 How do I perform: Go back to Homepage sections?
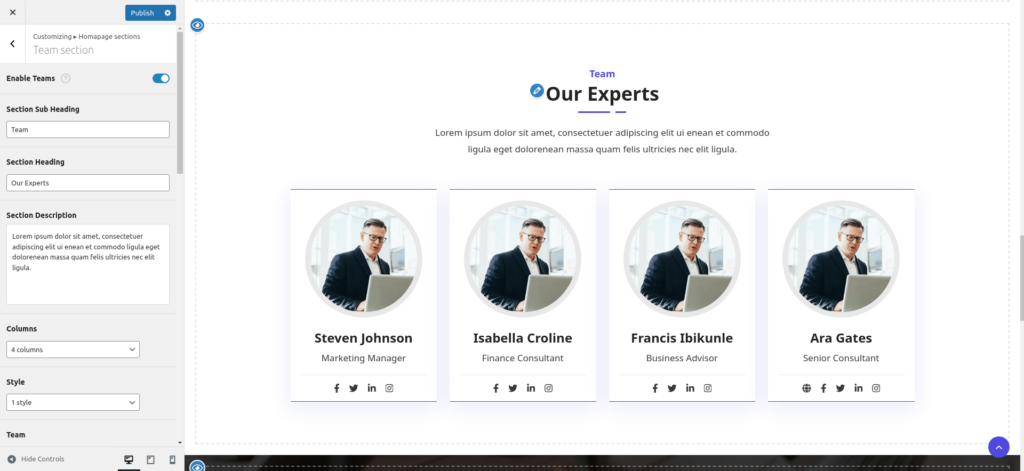click(12, 44)
